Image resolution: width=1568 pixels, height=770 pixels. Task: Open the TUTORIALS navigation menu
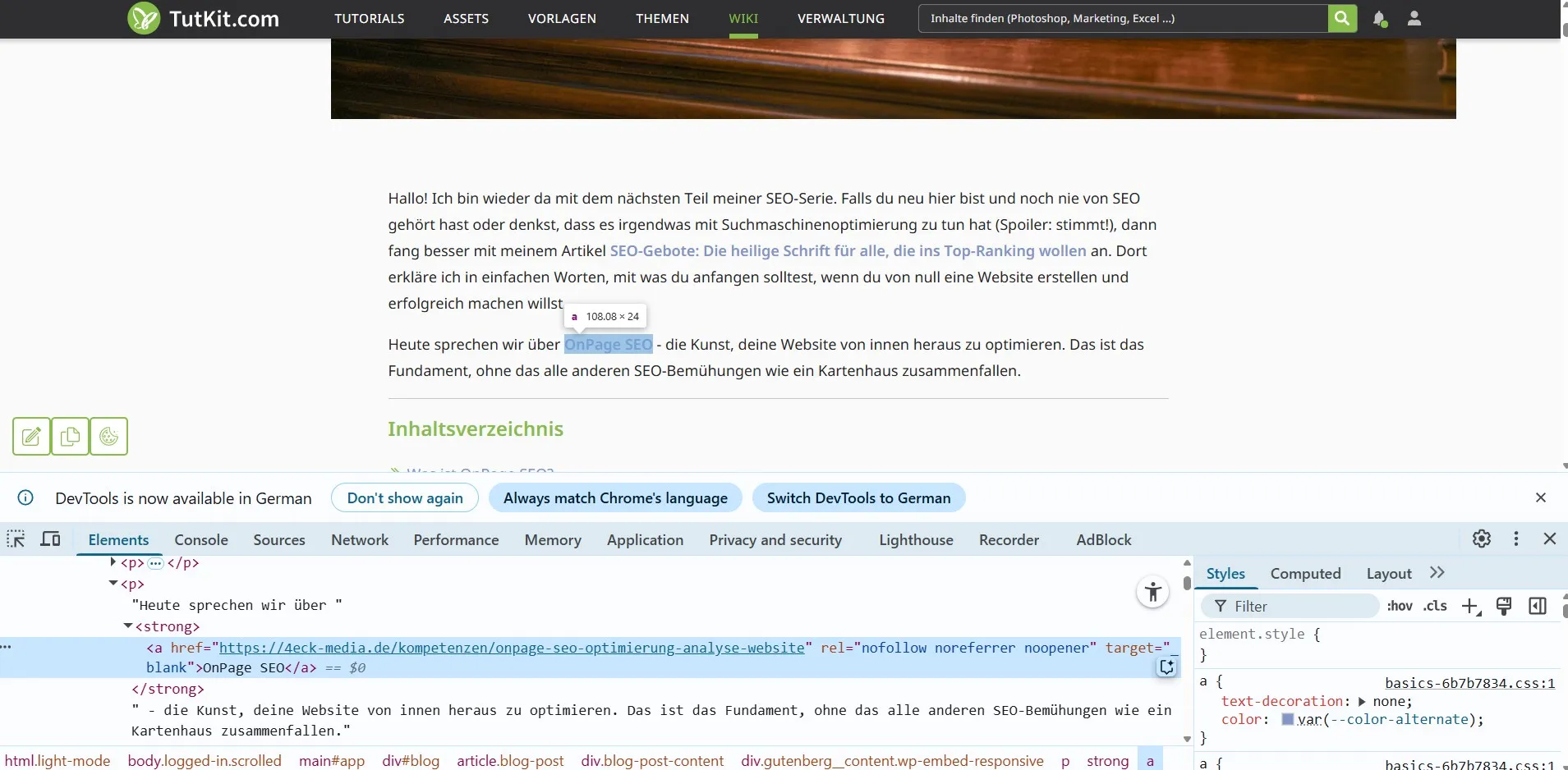point(370,18)
